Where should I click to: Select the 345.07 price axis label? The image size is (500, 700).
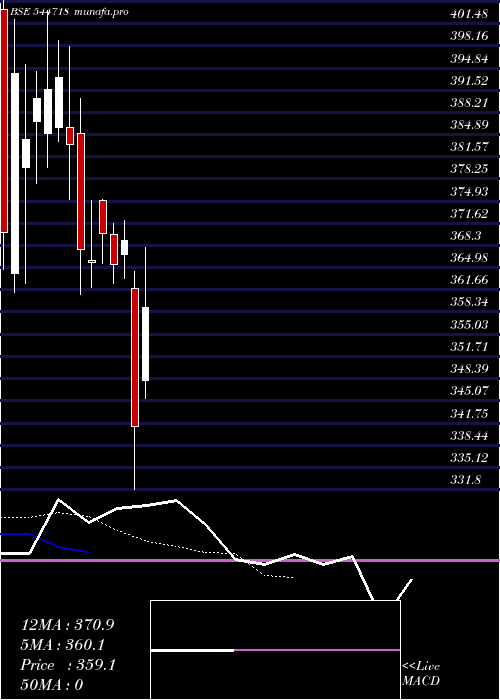[469, 391]
